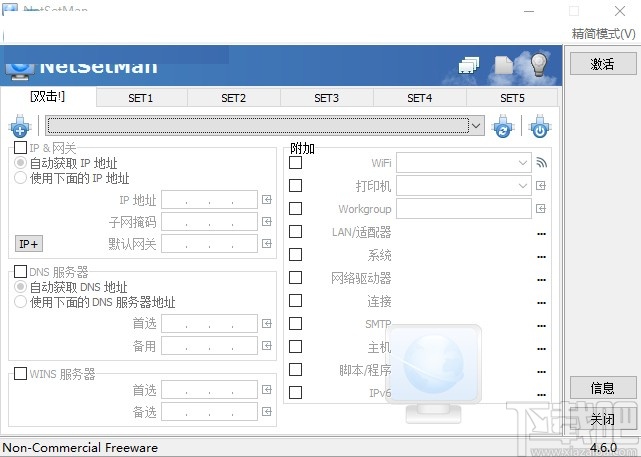Image resolution: width=641 pixels, height=457 pixels.
Task: Switch to the SET5 tab
Action: click(512, 98)
